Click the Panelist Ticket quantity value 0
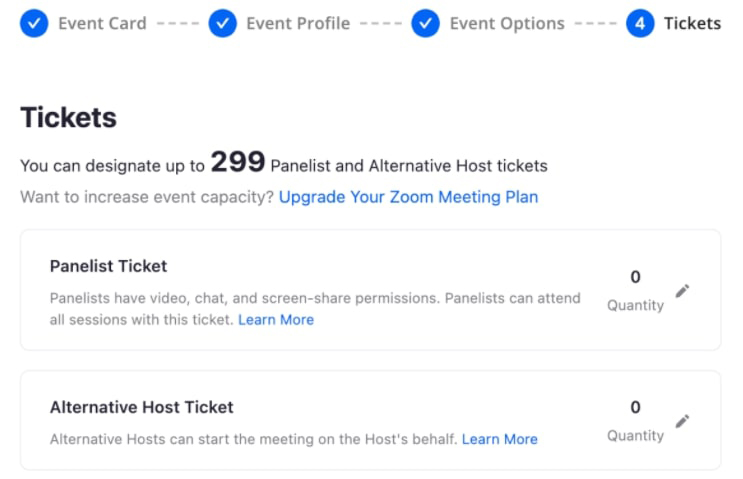 tap(635, 277)
